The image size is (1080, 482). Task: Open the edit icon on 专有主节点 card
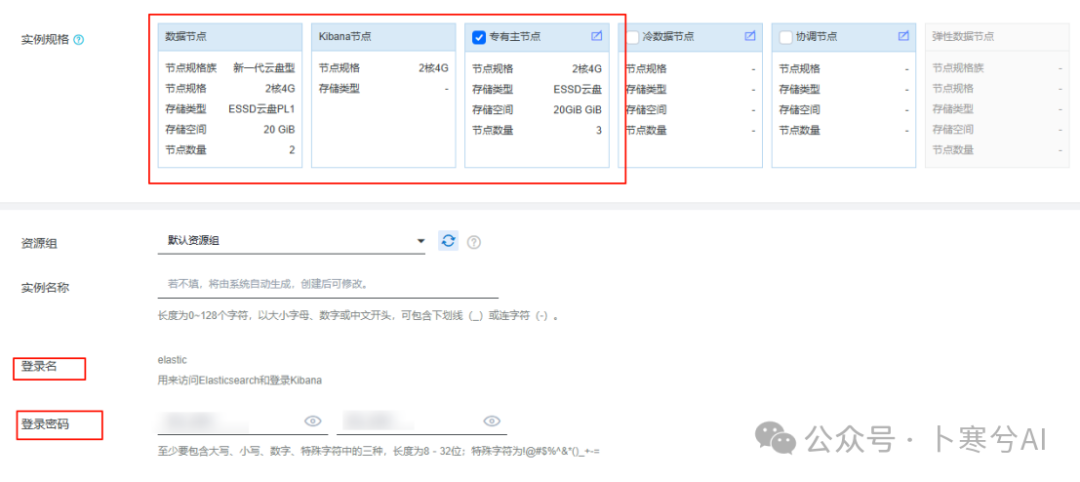click(x=596, y=36)
